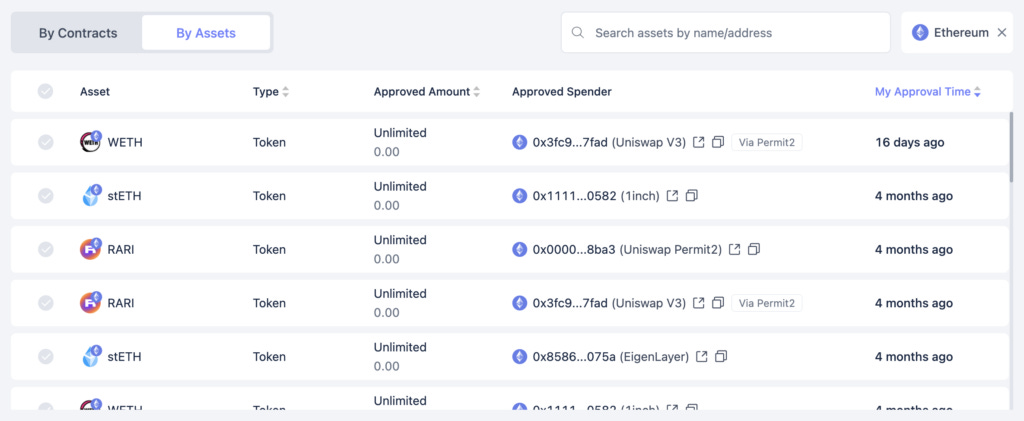Focus the search assets by name/address field

pyautogui.click(x=735, y=33)
